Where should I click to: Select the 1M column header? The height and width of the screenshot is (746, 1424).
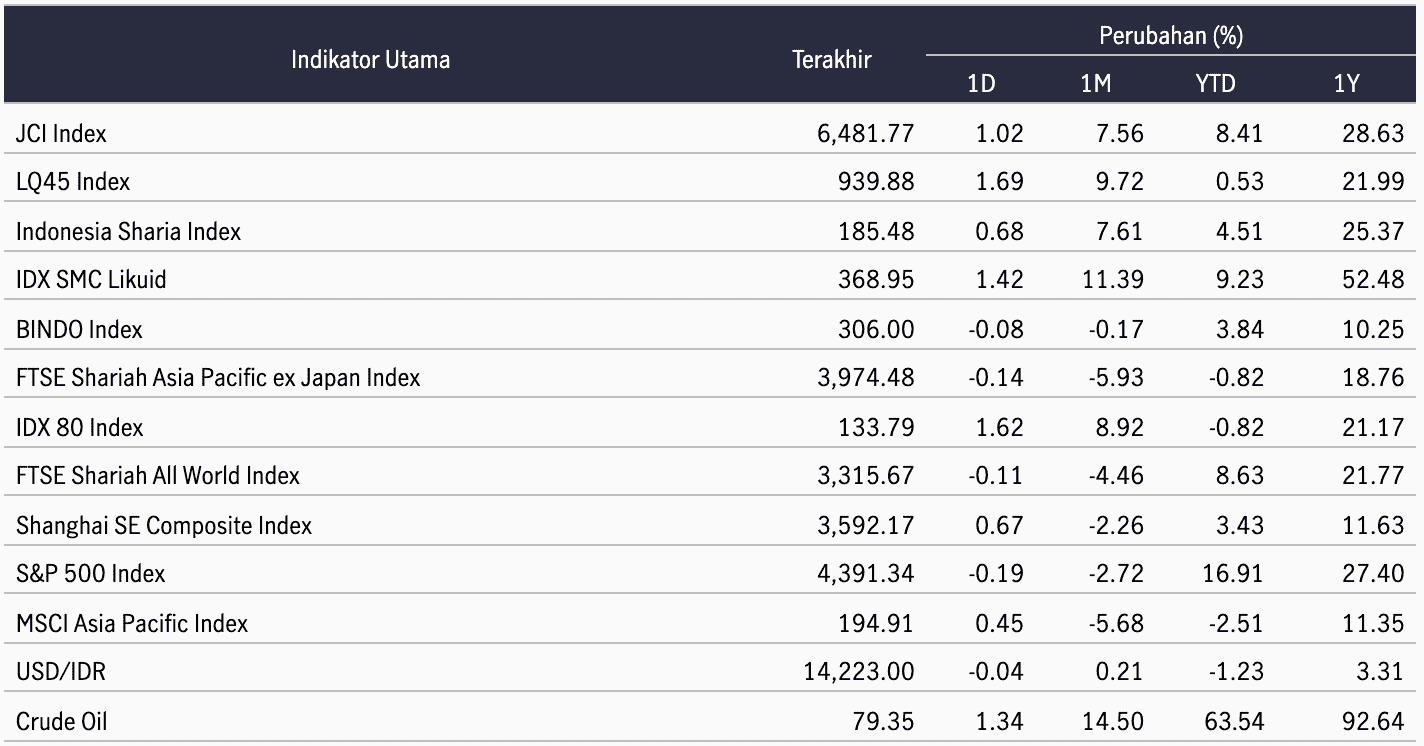[x=1096, y=84]
